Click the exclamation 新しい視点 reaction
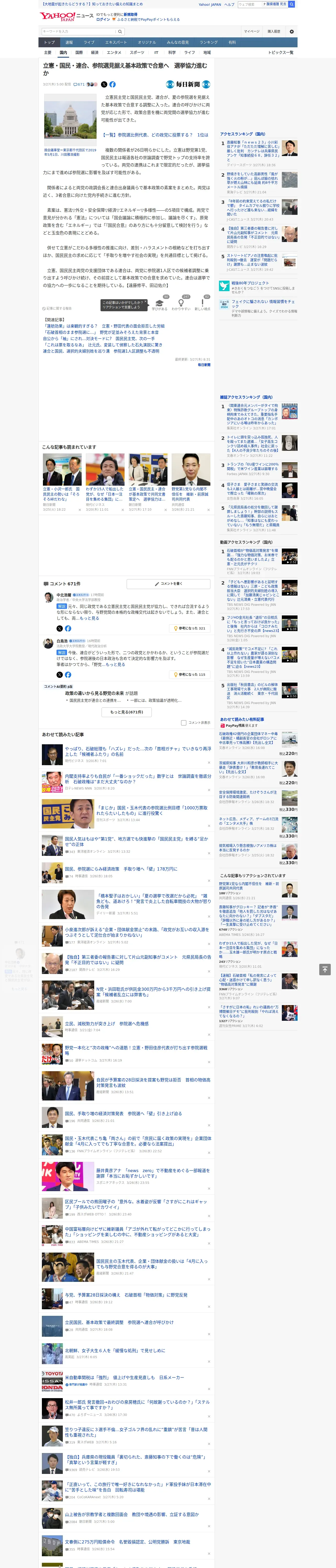336x1568 pixels. (203, 303)
